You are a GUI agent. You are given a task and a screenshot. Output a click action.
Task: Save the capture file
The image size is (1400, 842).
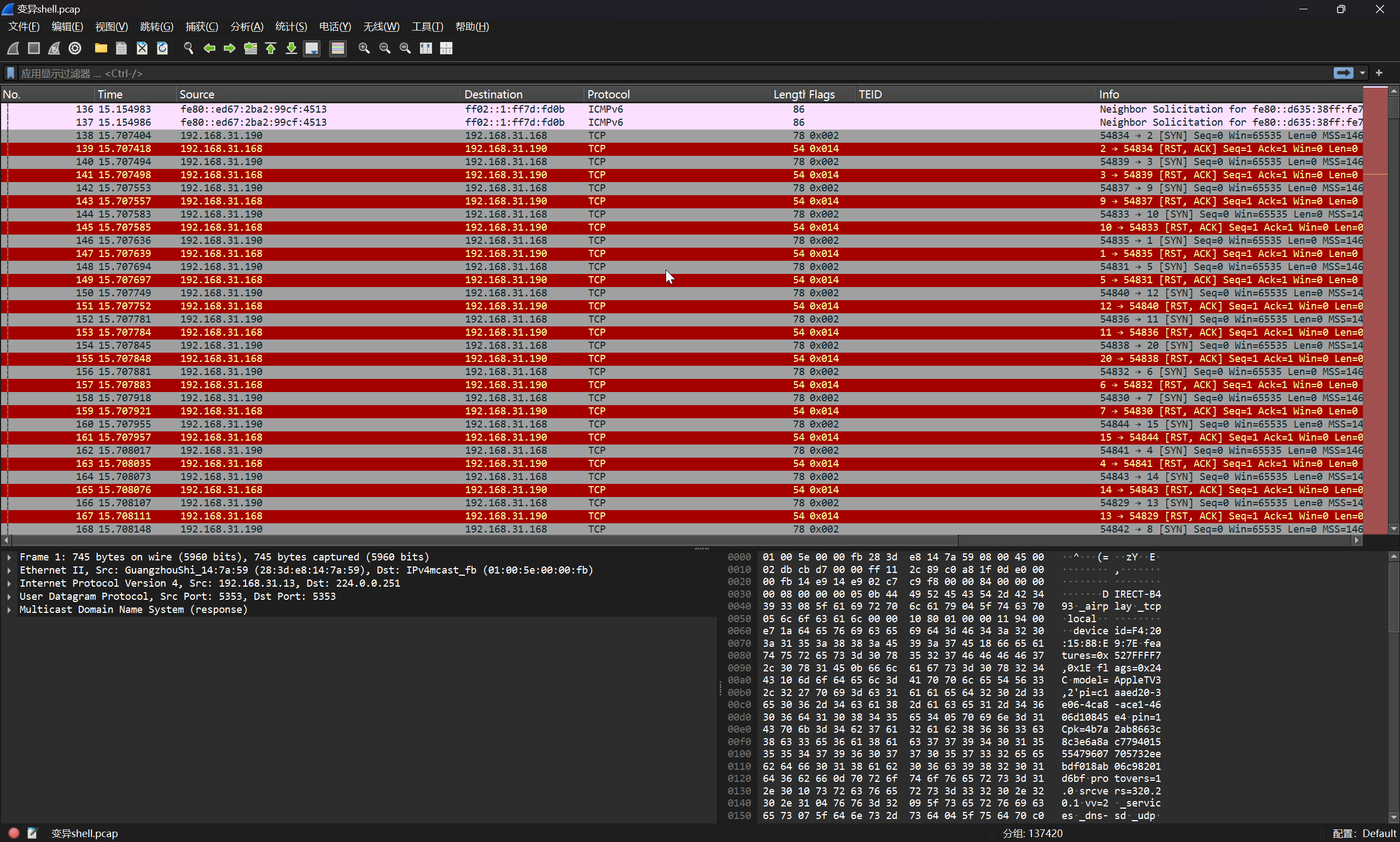tap(121, 48)
